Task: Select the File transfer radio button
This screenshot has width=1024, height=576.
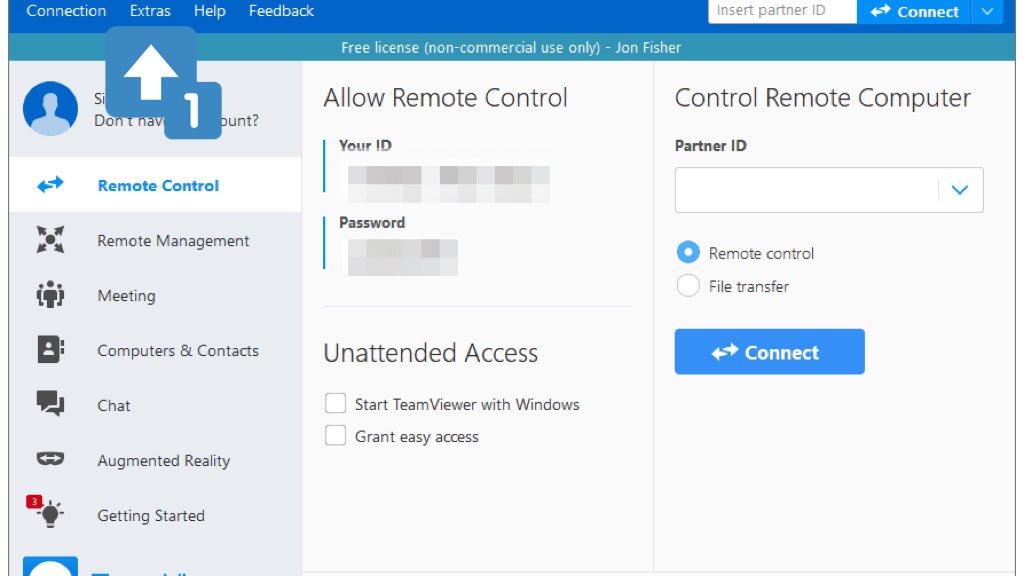Action: [688, 285]
